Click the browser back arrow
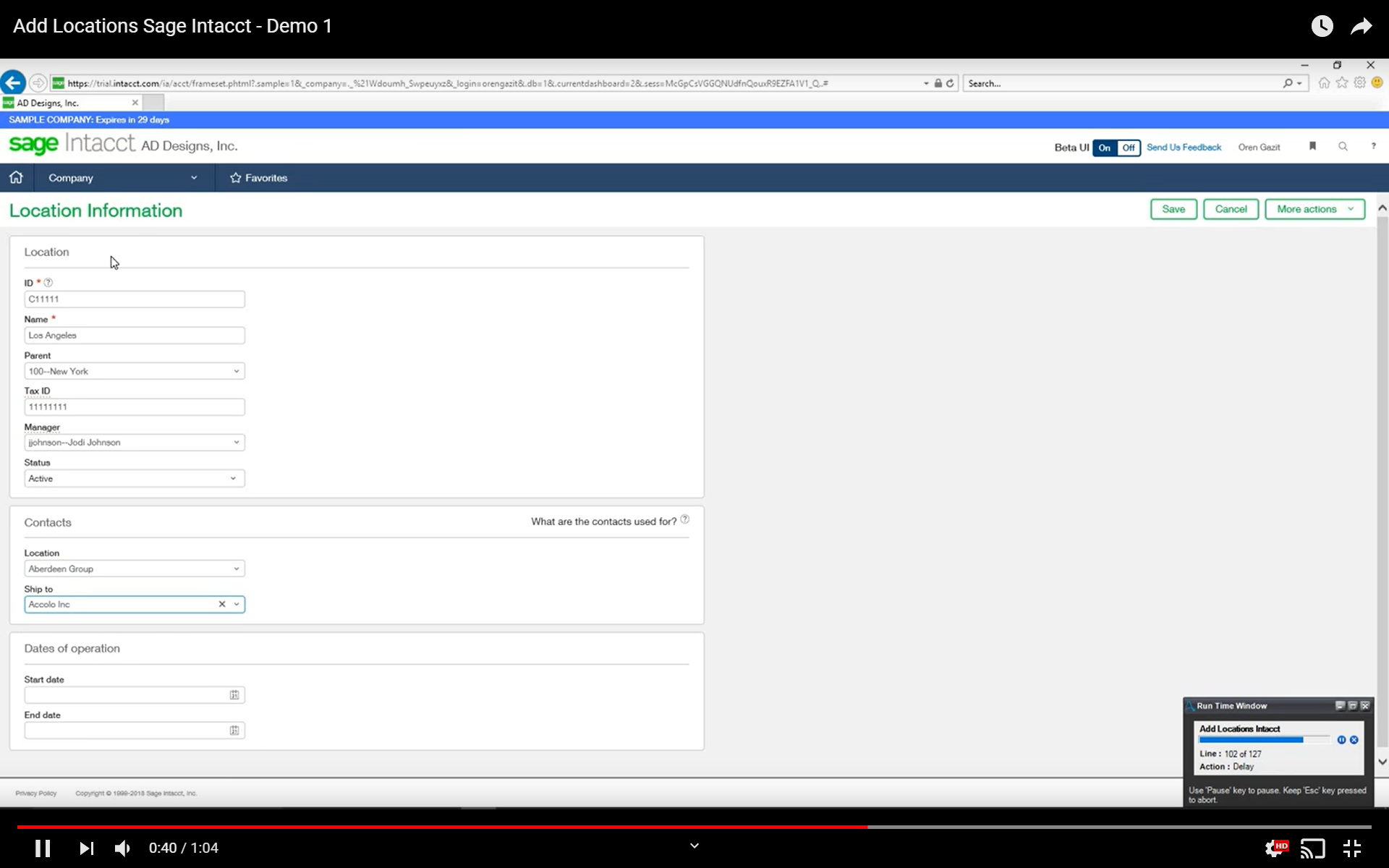The height and width of the screenshot is (868, 1389). click(x=13, y=82)
